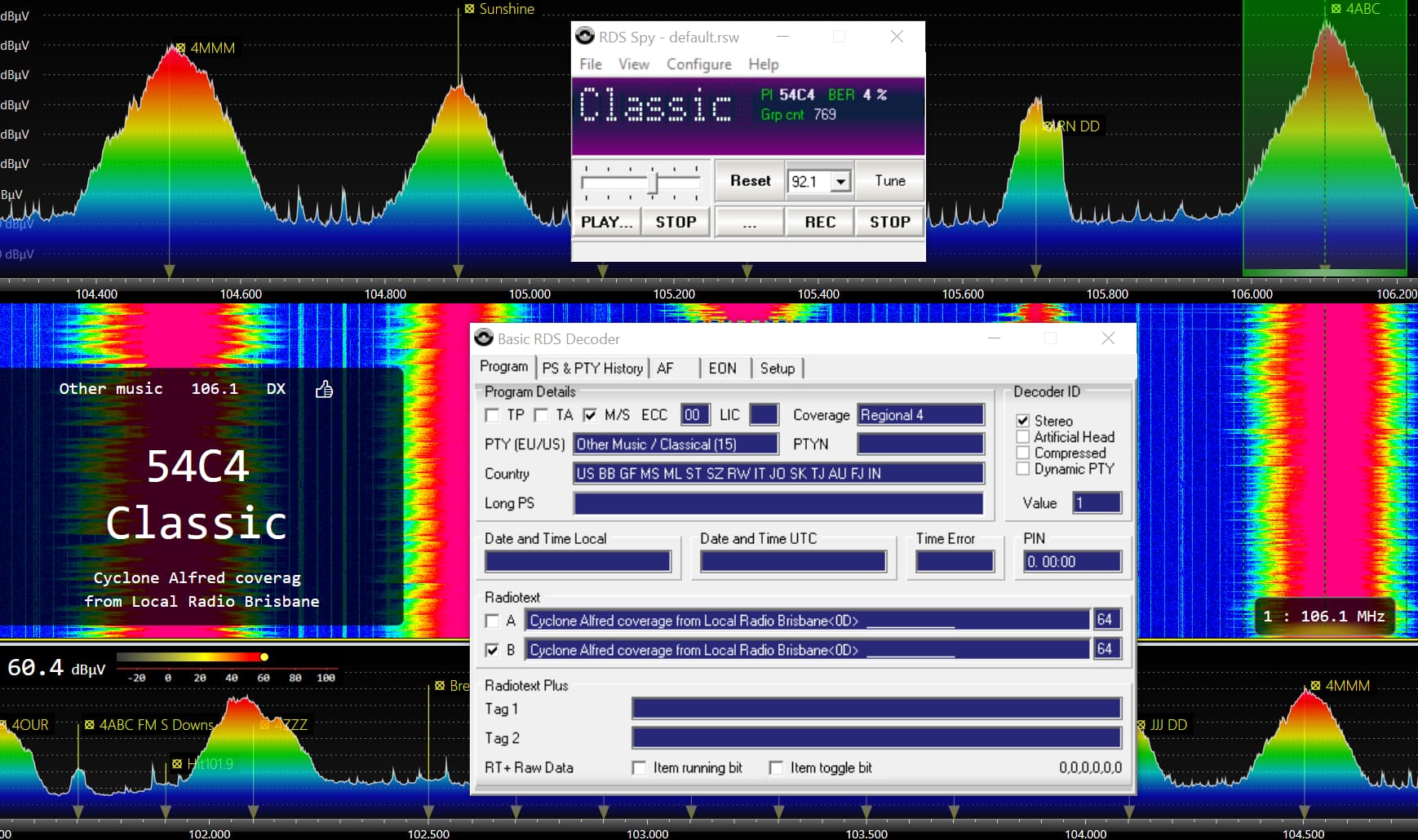Enable the TP checkbox

[x=492, y=415]
